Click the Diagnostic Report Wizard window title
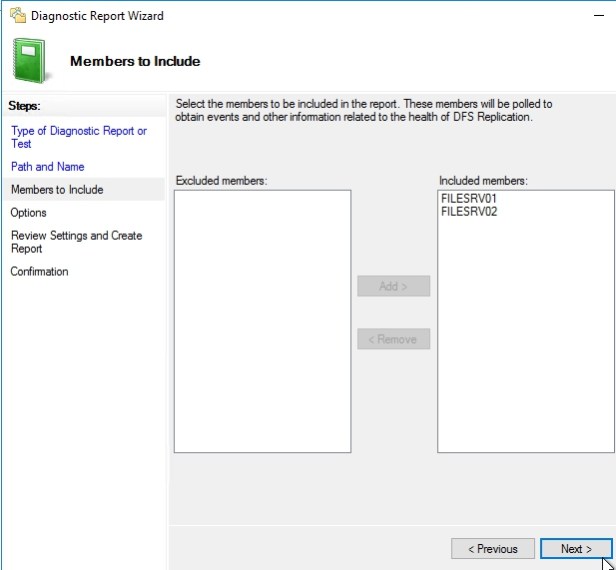Viewport: 616px width, 570px height. coord(97,16)
